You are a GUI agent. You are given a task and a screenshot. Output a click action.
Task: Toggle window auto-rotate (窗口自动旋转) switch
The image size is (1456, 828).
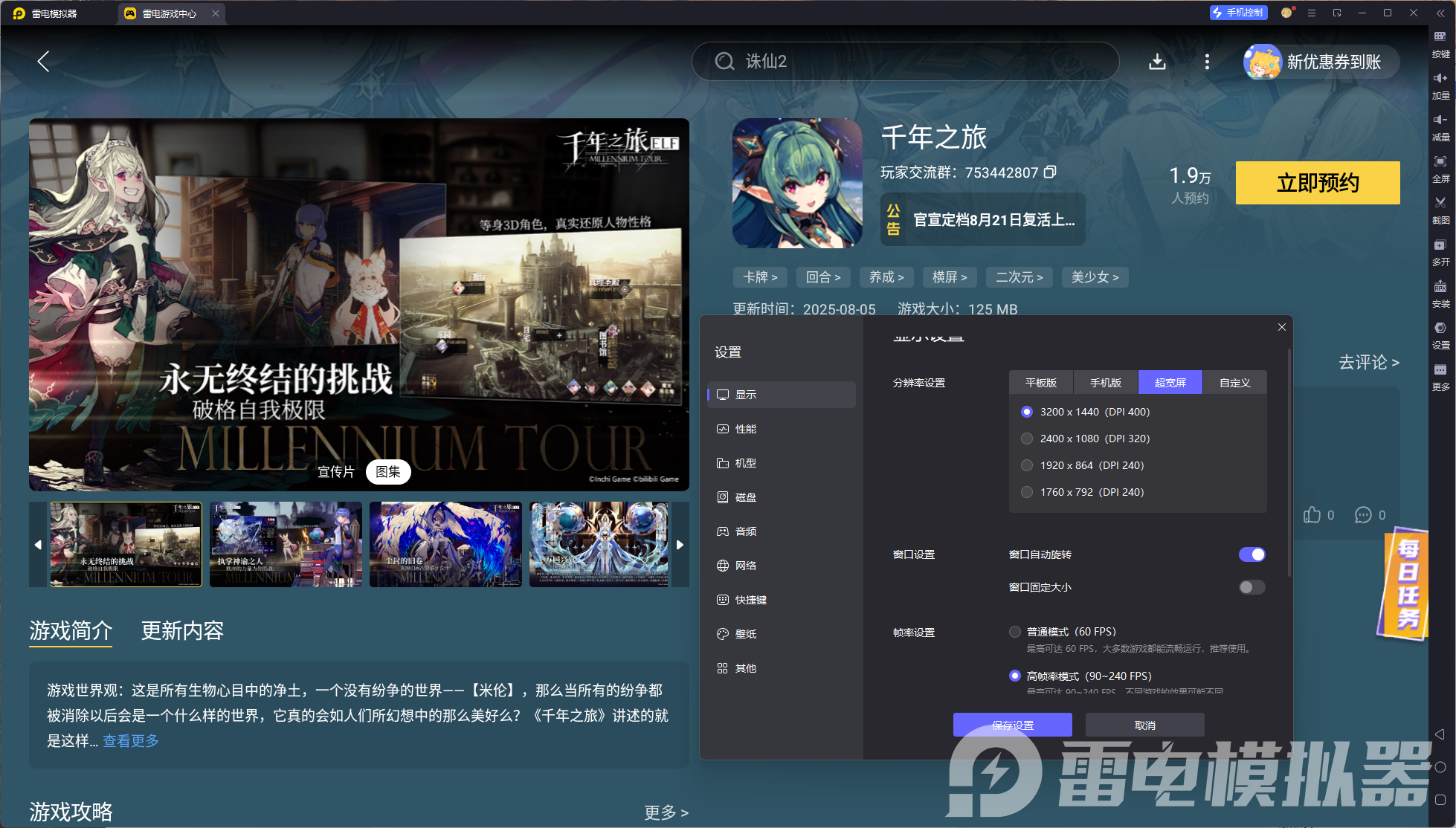(1252, 554)
